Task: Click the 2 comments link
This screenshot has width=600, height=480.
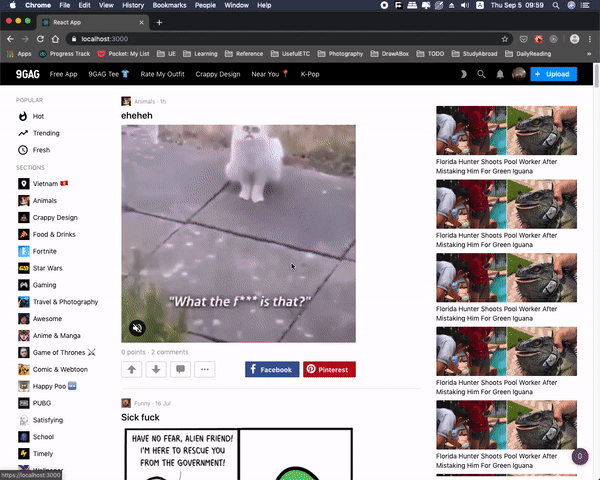Action: (170, 352)
